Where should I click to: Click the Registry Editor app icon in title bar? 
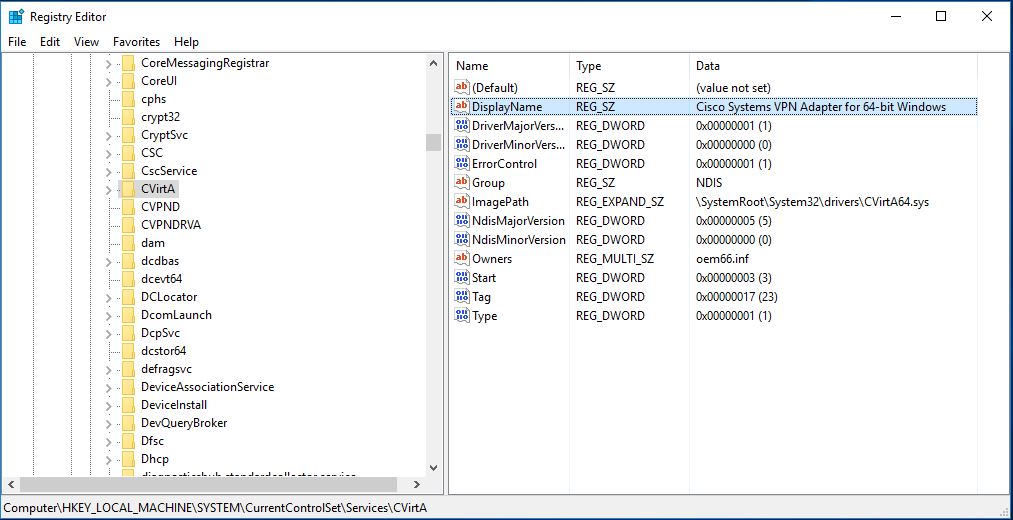pyautogui.click(x=16, y=17)
